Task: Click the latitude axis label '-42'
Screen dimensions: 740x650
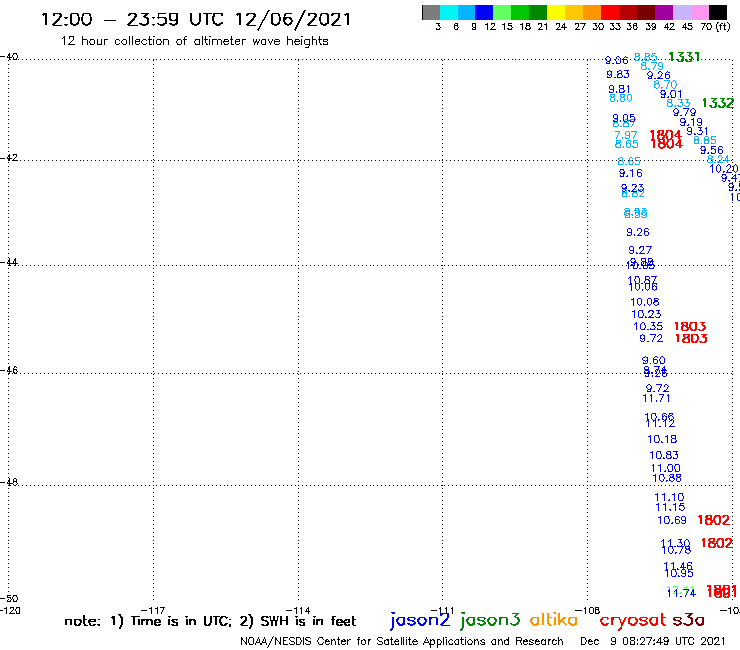Action: [9, 157]
